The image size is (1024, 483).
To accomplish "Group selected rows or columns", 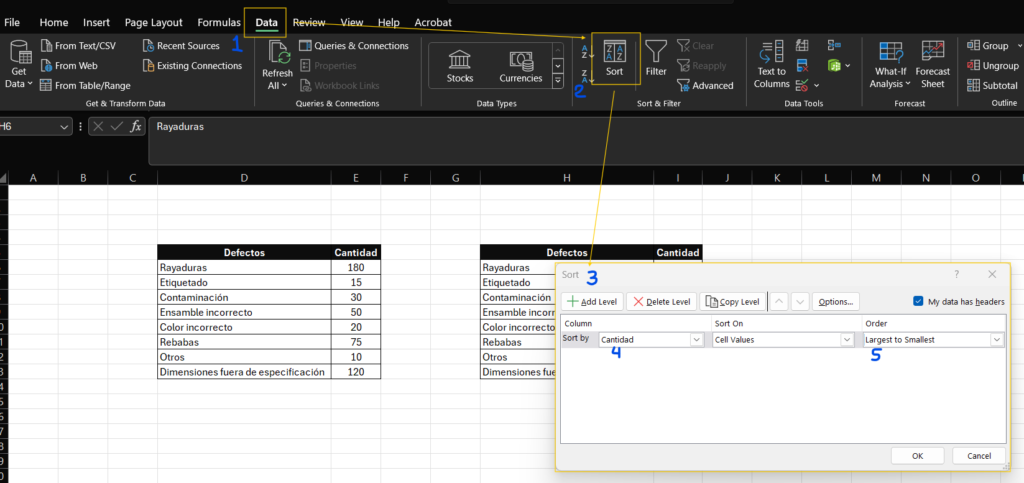I will pos(987,46).
